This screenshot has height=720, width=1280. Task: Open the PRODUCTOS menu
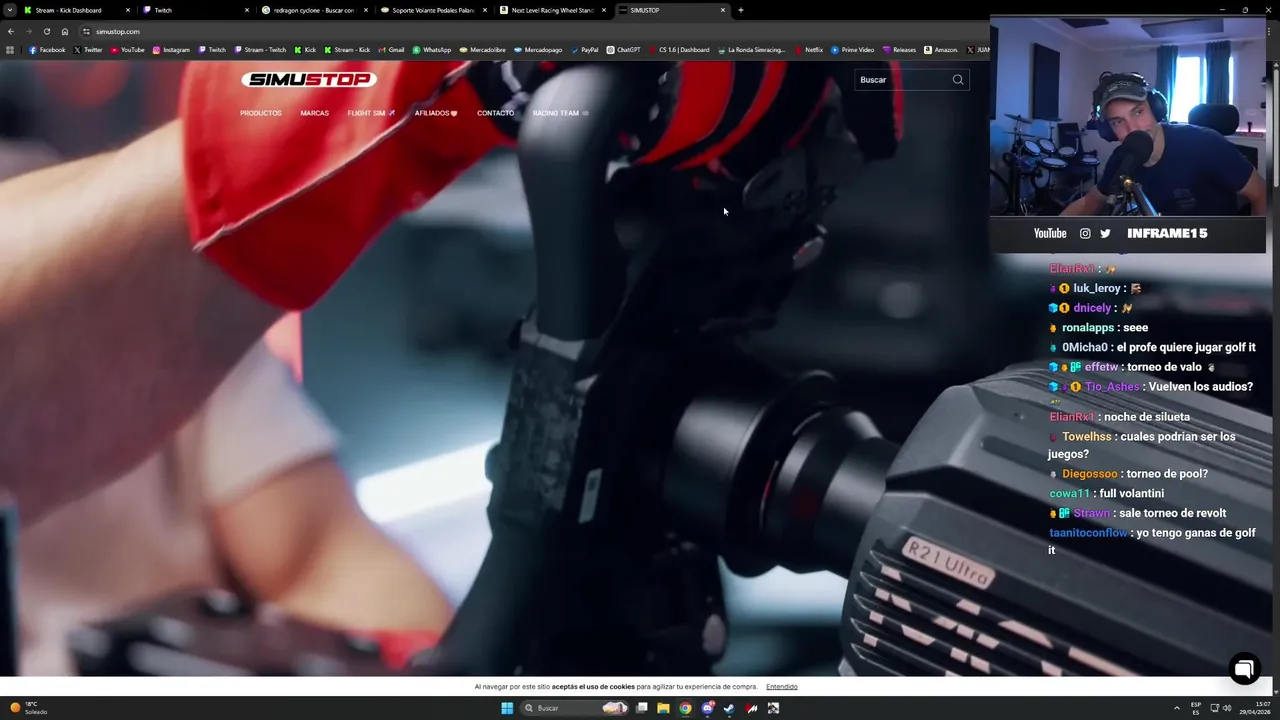click(x=261, y=113)
